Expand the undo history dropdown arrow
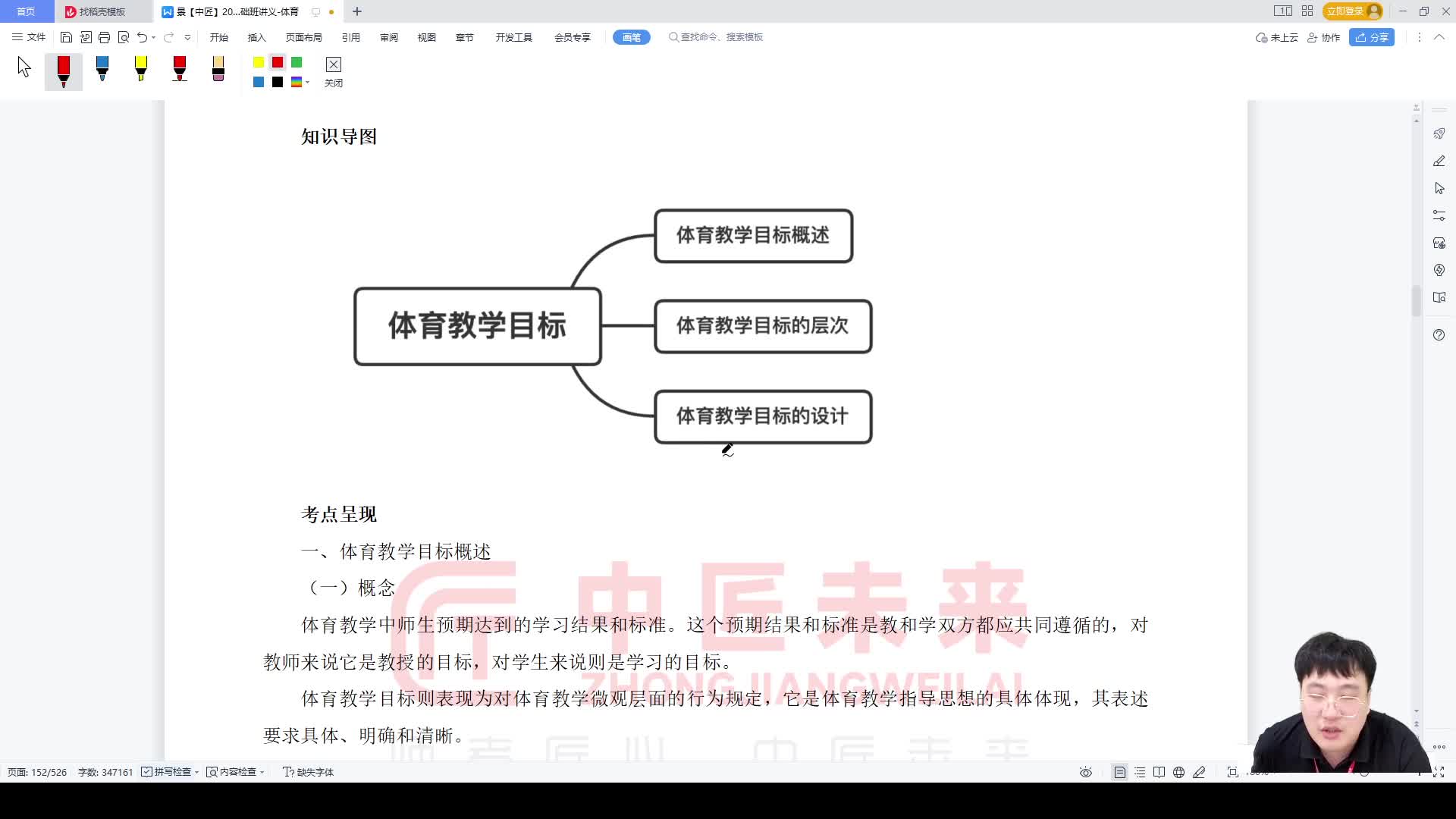 152,36
